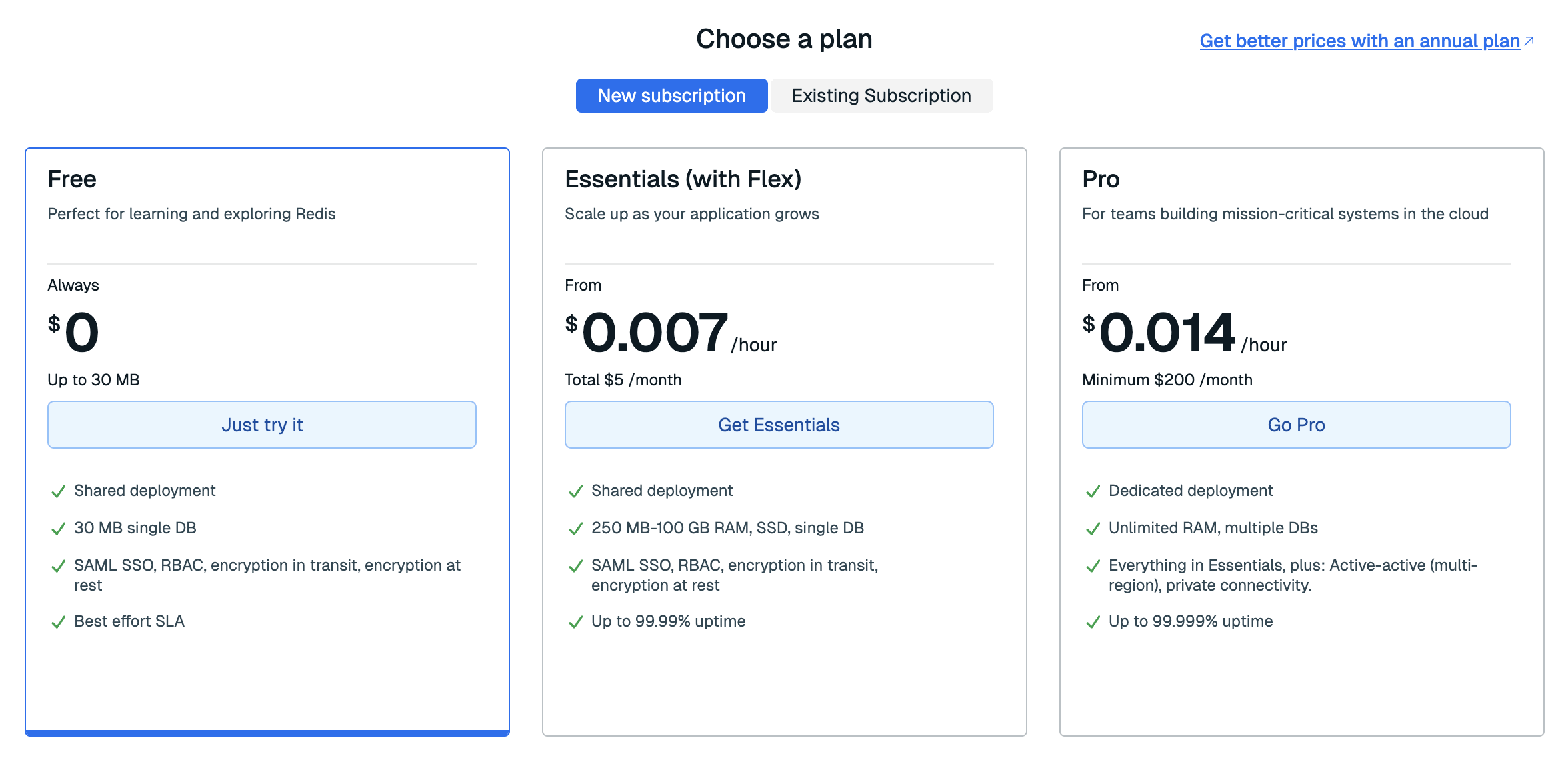Click checkmark icon beside Dedicated deployment
Screen dimensions: 1568x760
pos(1093,492)
